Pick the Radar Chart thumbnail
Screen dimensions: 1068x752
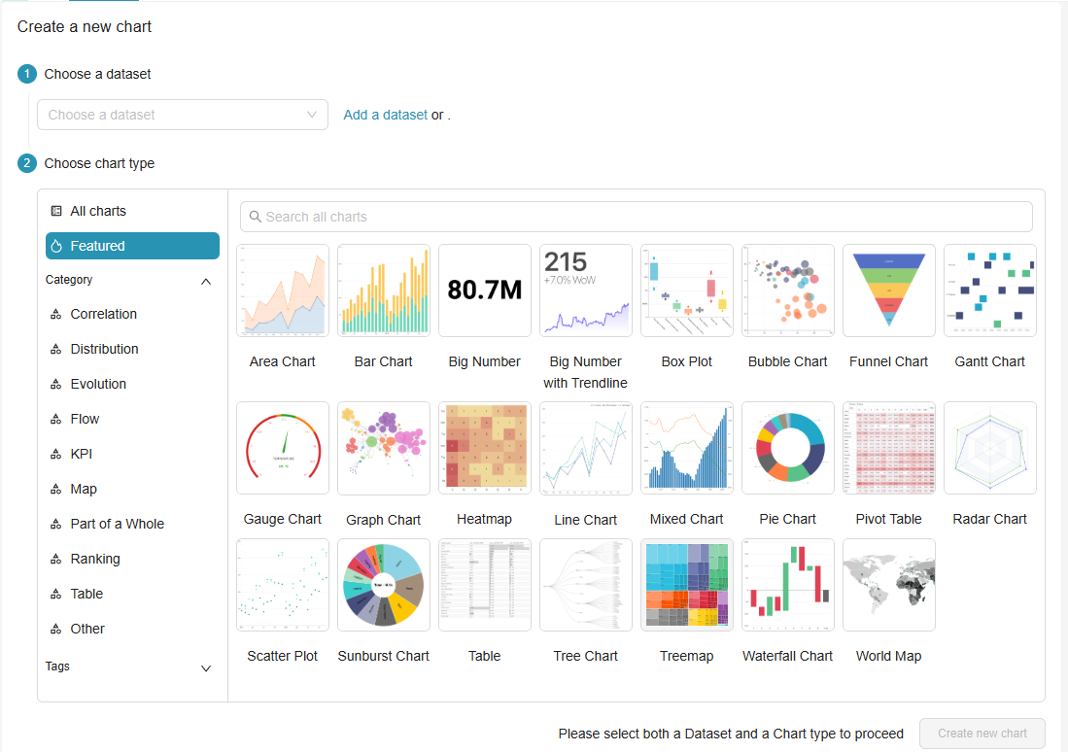tap(990, 448)
